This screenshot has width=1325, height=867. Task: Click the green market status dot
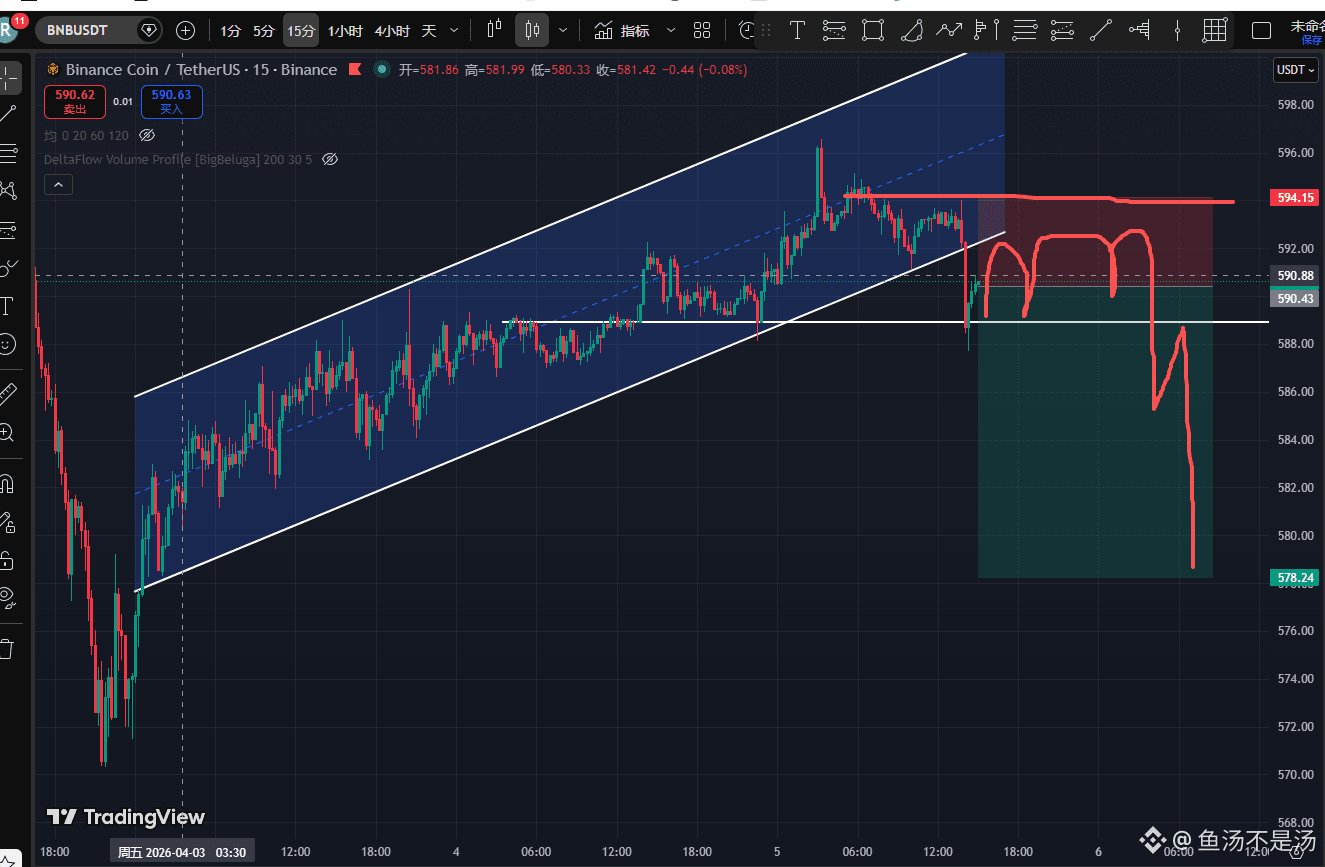click(381, 70)
